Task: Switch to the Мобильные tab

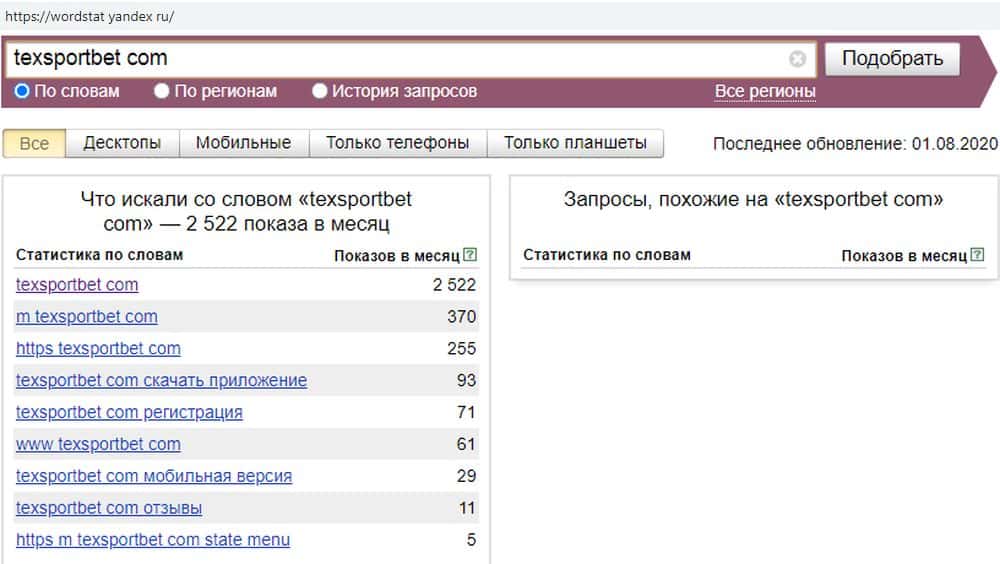Action: pos(243,143)
